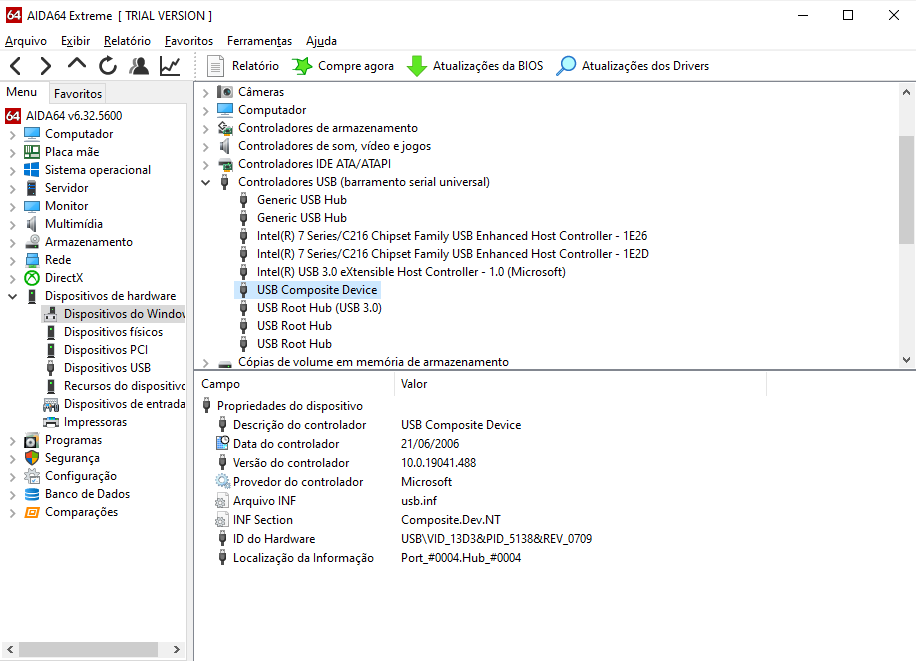Click the Programas icon in left menu
The image size is (916, 661).
pyautogui.click(x=32, y=440)
